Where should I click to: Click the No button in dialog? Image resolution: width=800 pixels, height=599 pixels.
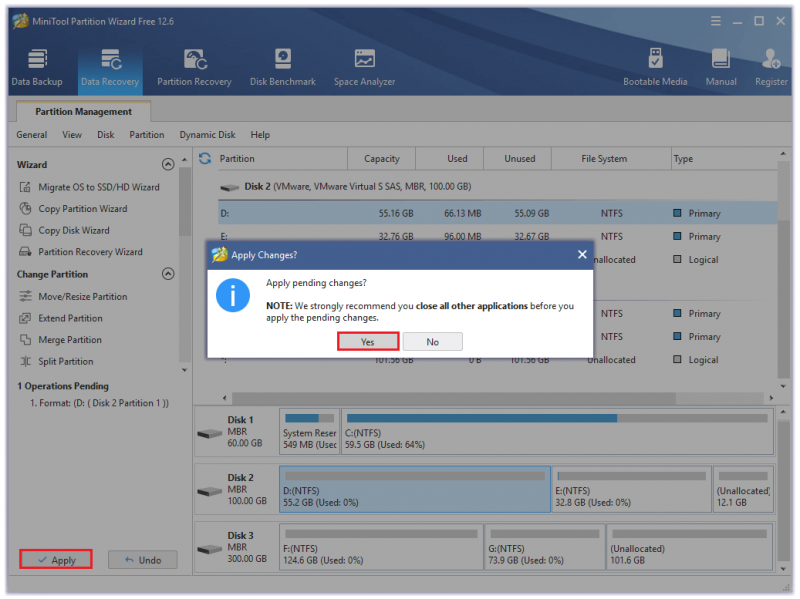(433, 341)
